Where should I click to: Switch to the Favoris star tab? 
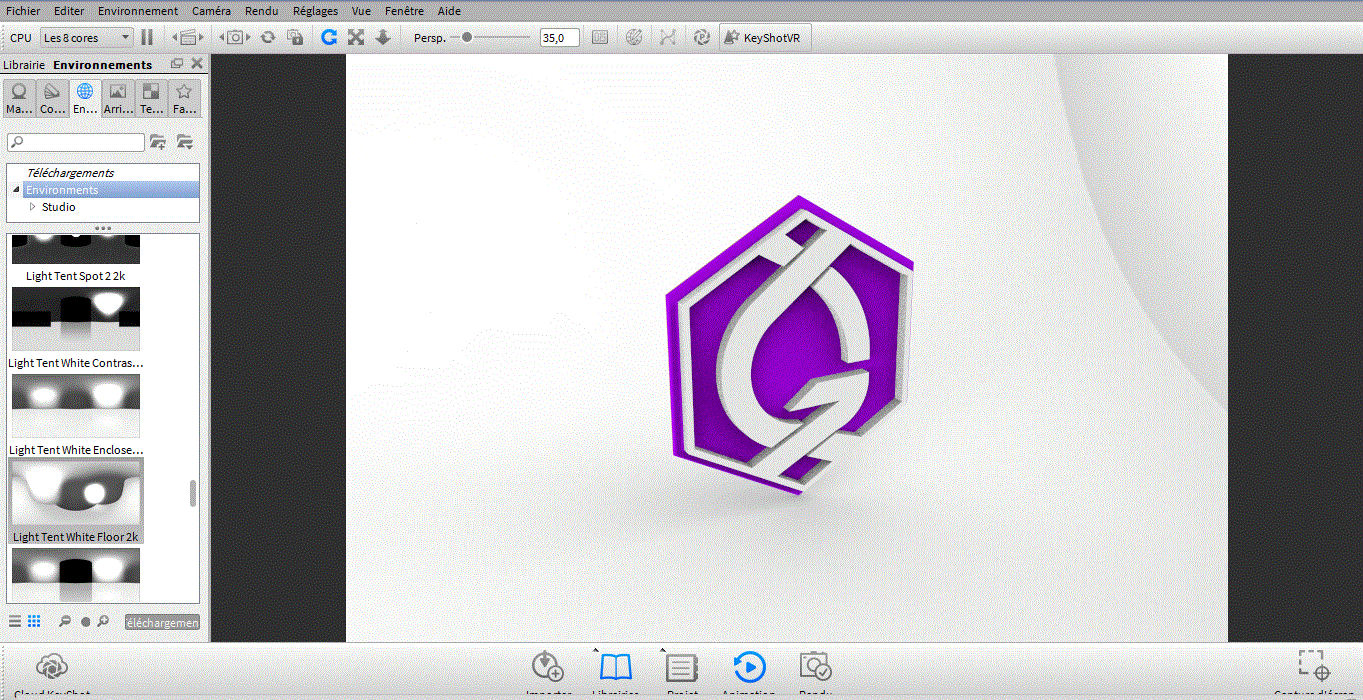(184, 98)
